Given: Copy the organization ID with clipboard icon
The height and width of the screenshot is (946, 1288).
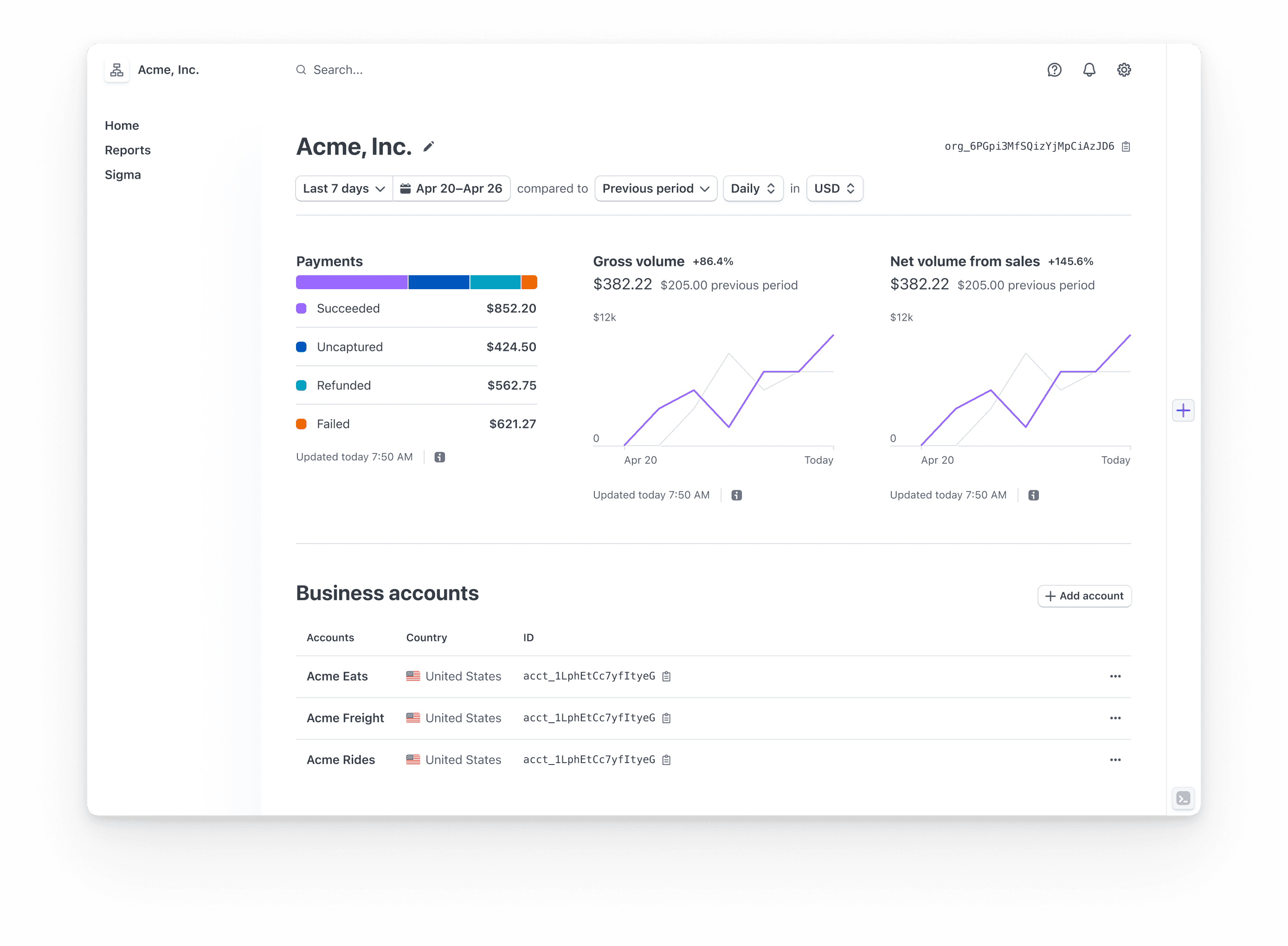Looking at the screenshot, I should coord(1126,147).
